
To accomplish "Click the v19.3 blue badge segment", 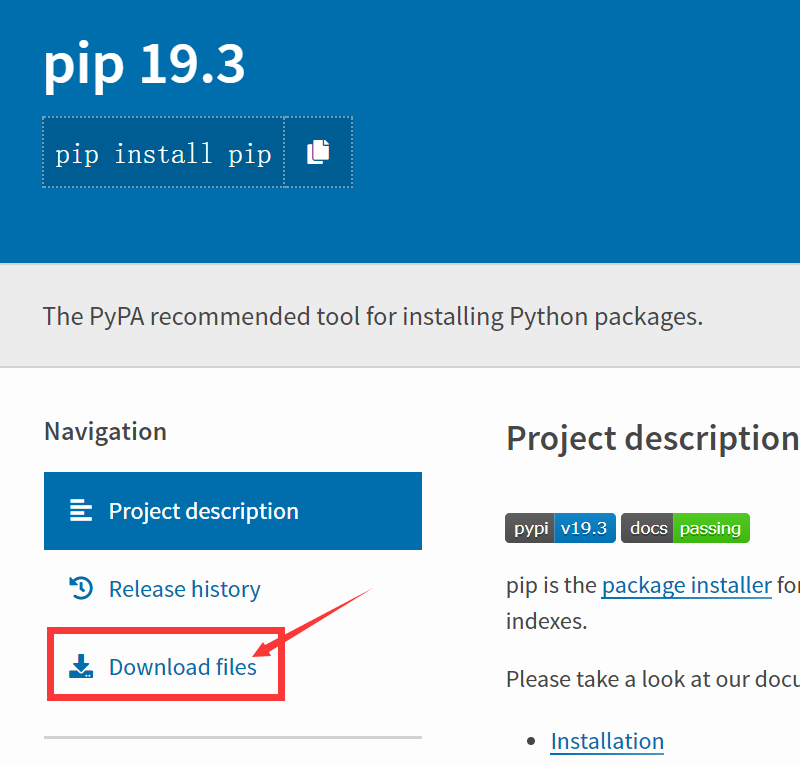I will [x=585, y=528].
